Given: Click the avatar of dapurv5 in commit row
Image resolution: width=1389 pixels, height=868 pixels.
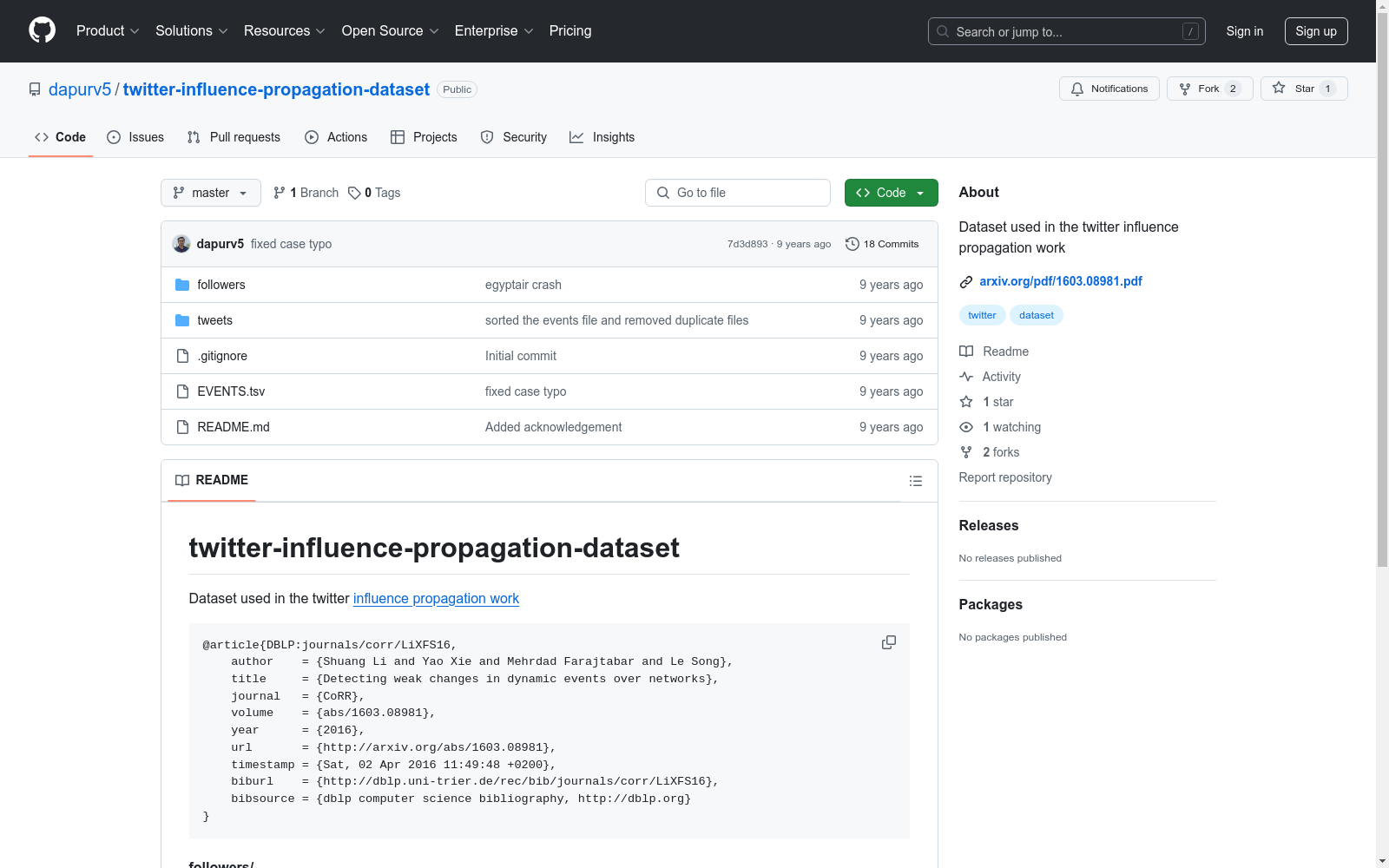Looking at the screenshot, I should 181,244.
